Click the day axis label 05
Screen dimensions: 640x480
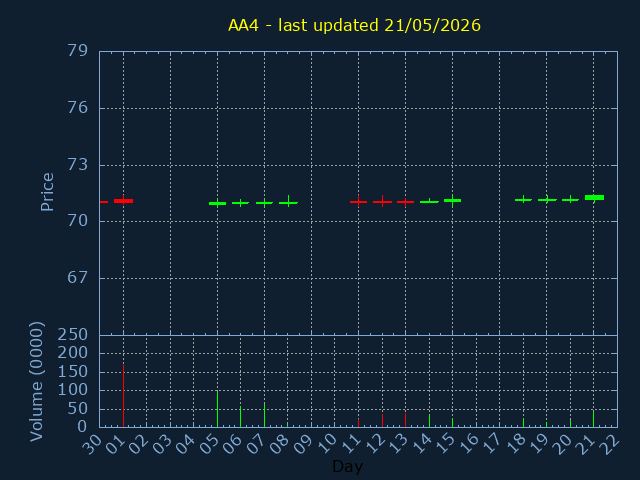click(x=209, y=444)
